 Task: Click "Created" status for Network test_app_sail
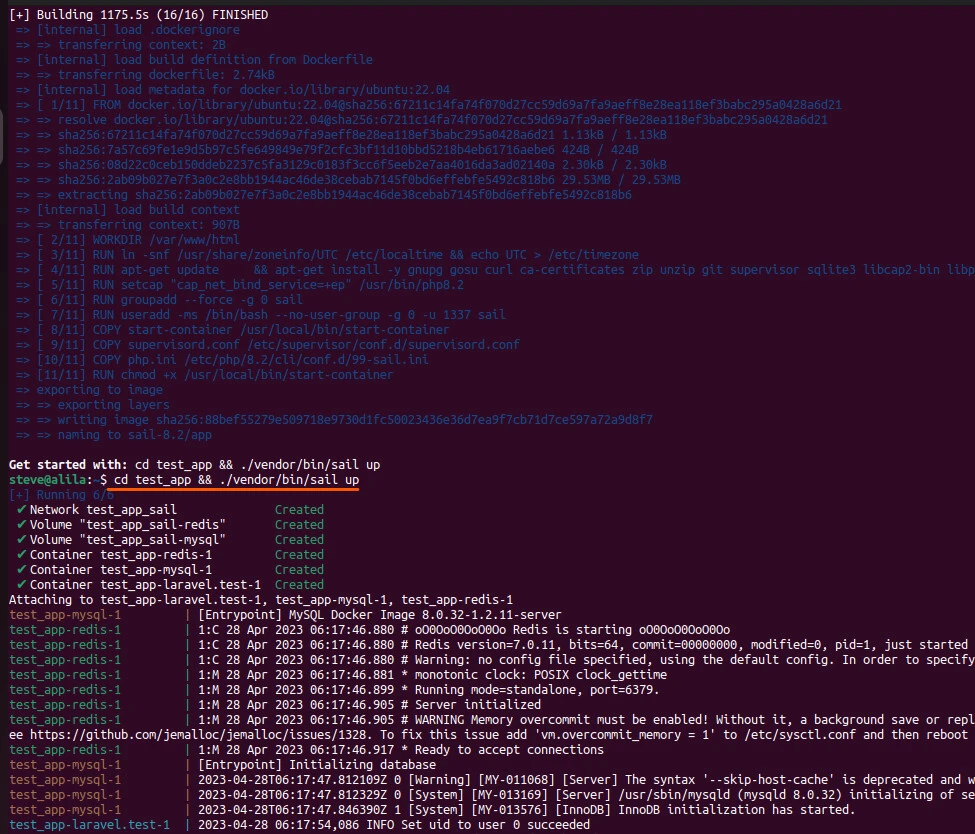tap(299, 510)
